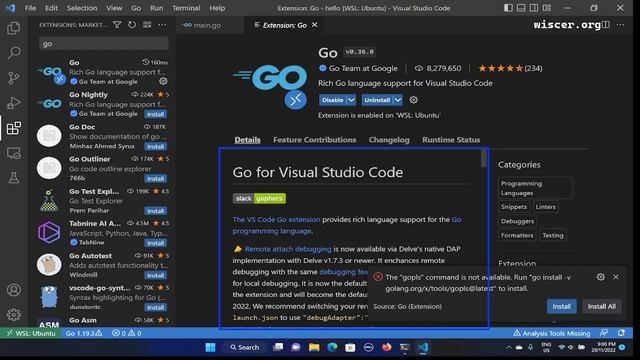Click Install All in notification
The width and height of the screenshot is (640, 360).
[x=601, y=307]
